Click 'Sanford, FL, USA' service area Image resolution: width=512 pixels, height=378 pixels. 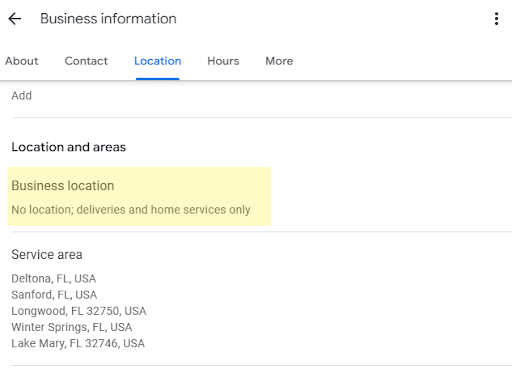tap(54, 295)
